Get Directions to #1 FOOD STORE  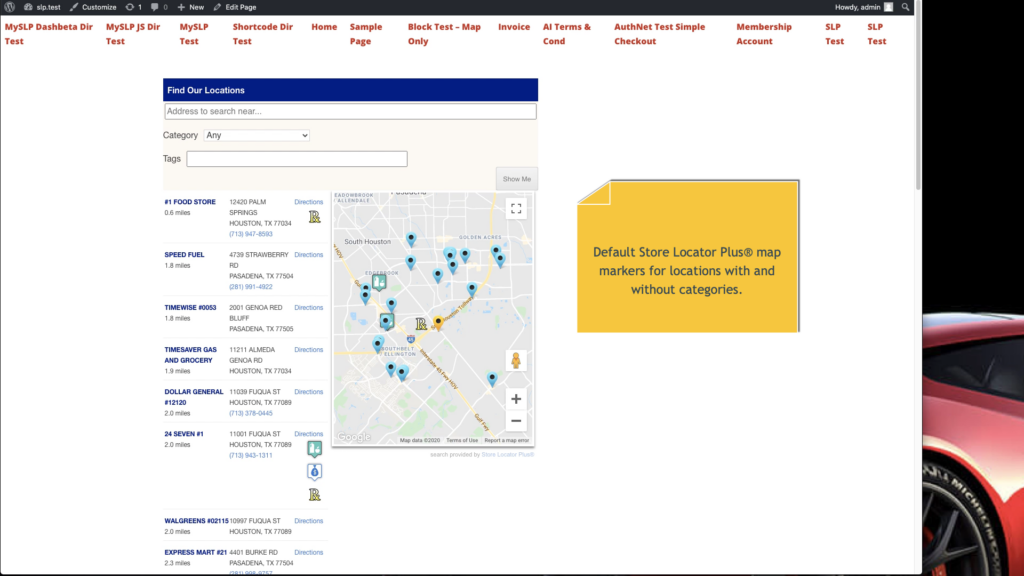[308, 202]
